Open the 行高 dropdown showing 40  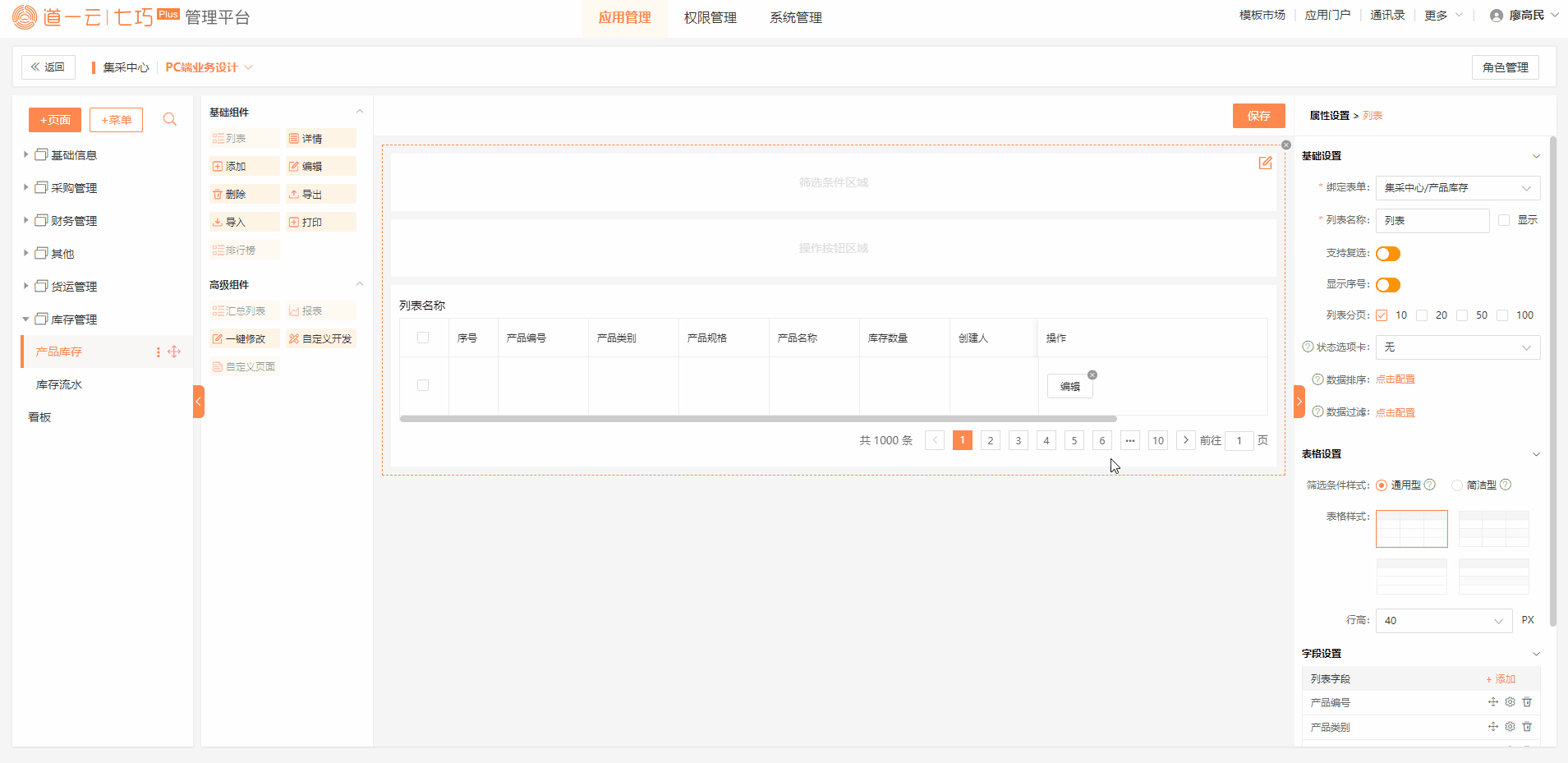coord(1443,621)
